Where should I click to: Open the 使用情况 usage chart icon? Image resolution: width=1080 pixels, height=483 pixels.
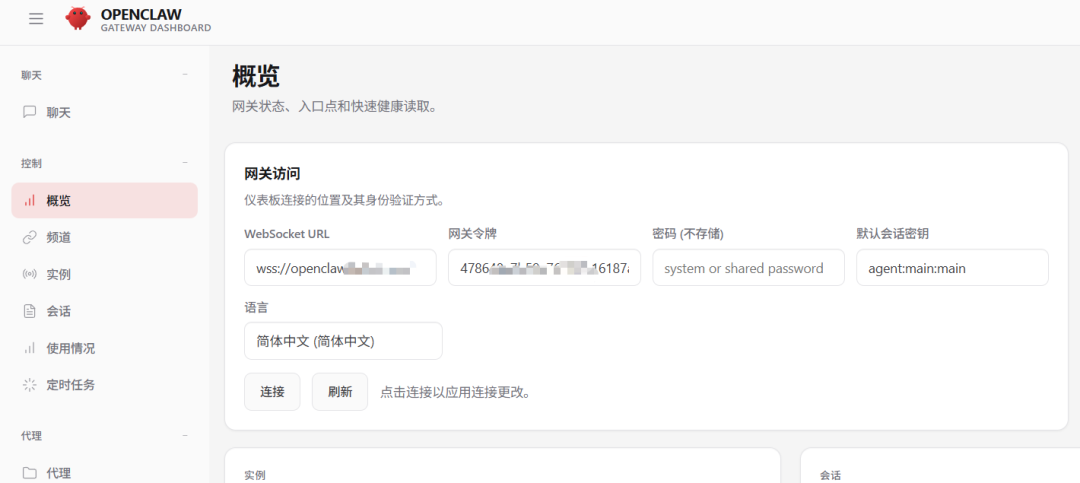tap(30, 348)
